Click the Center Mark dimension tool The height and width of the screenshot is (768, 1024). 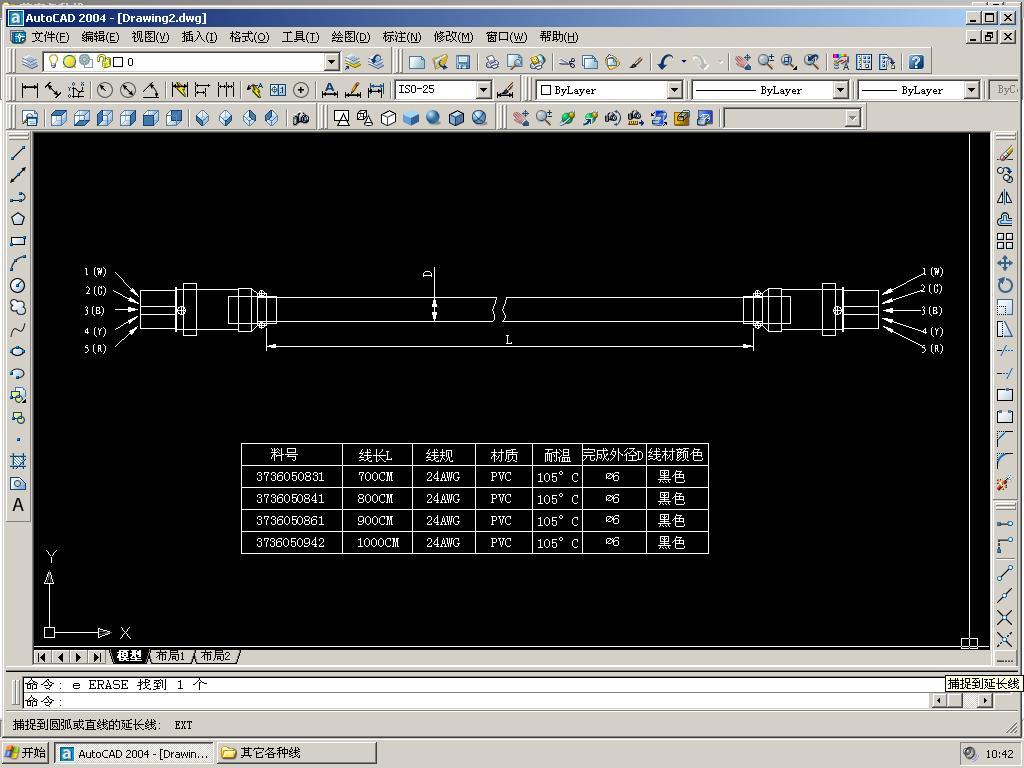[x=301, y=89]
